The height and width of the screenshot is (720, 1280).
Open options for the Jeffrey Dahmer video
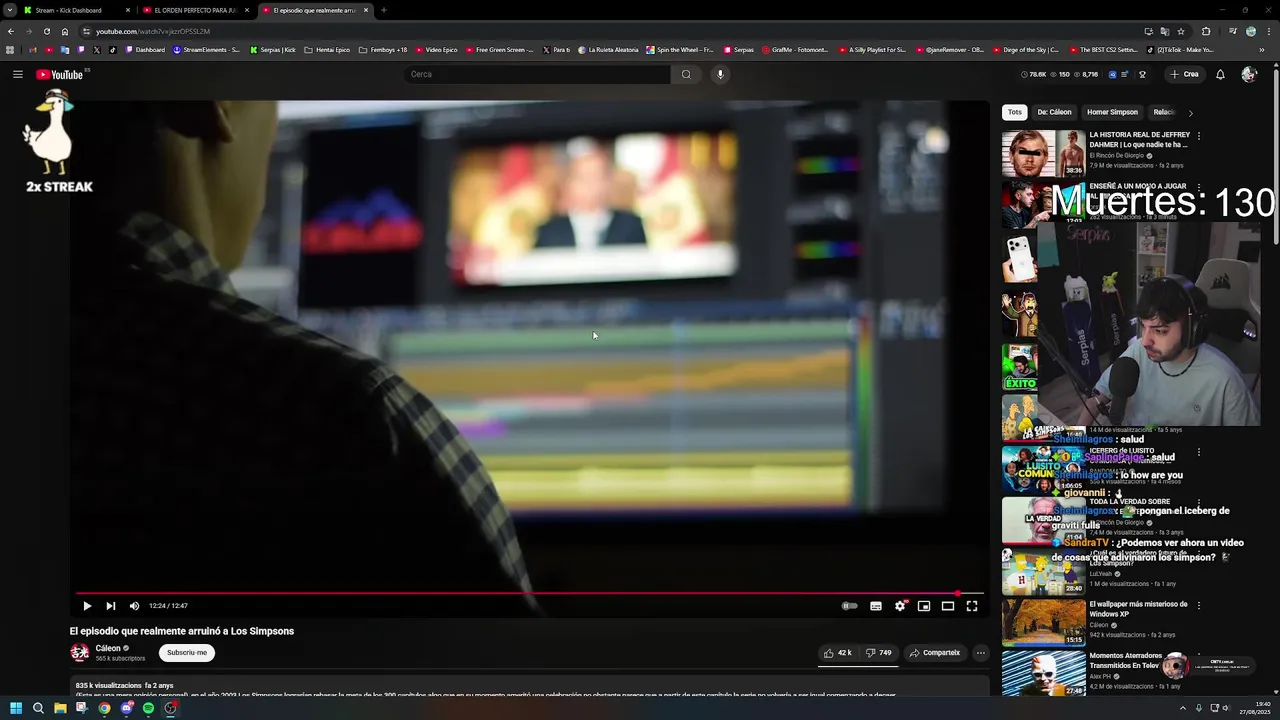(1199, 136)
